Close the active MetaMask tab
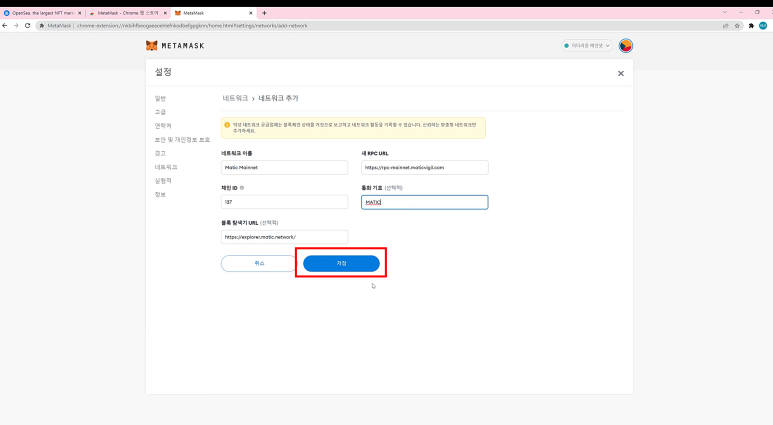 pos(250,13)
